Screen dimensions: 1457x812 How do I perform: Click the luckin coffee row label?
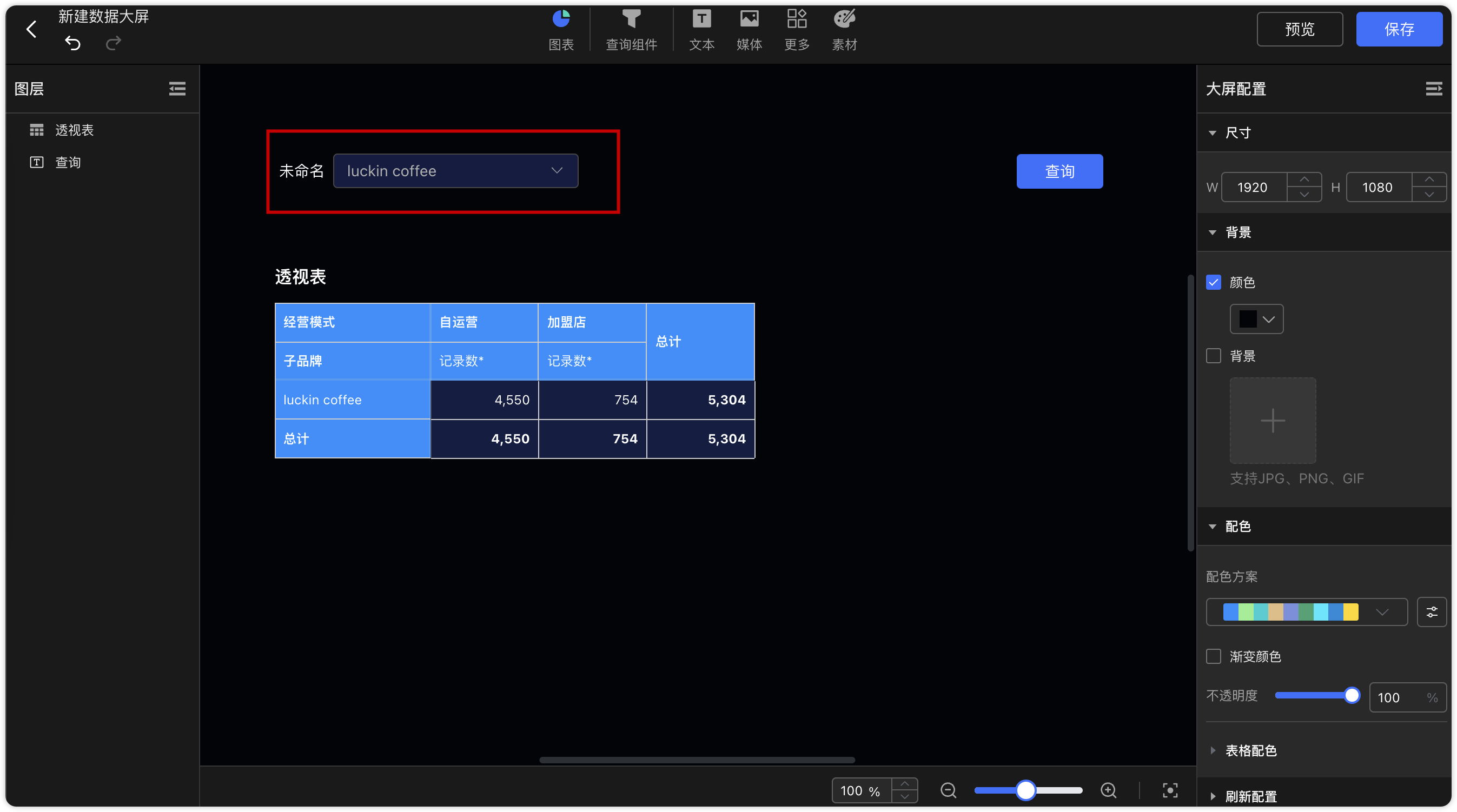coord(353,400)
